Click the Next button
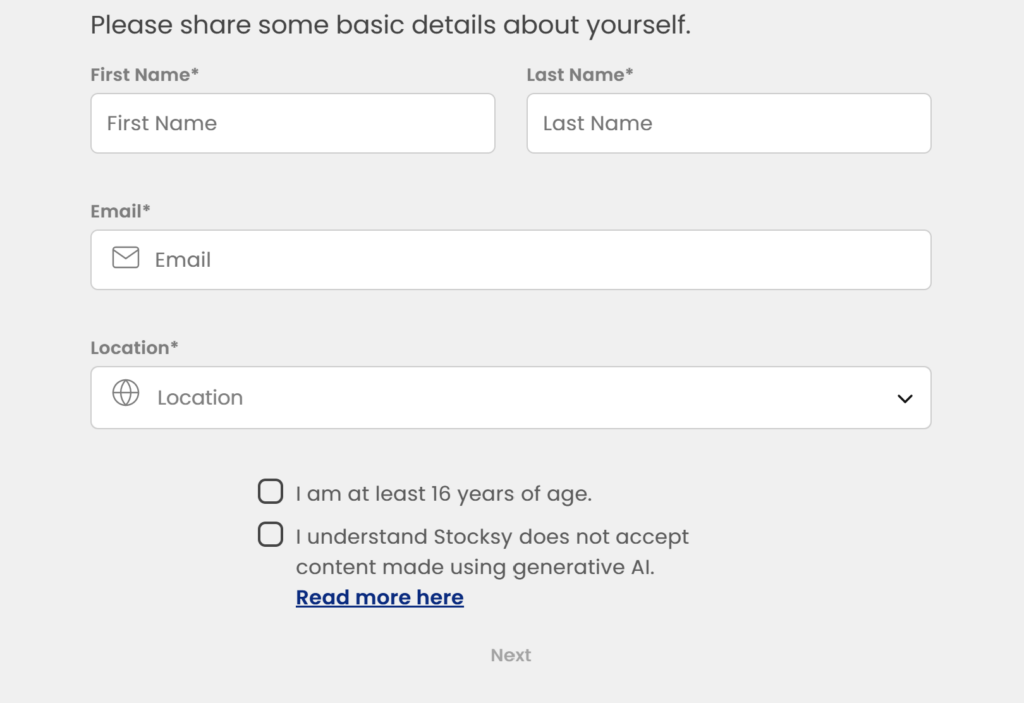The image size is (1024, 703). click(511, 655)
